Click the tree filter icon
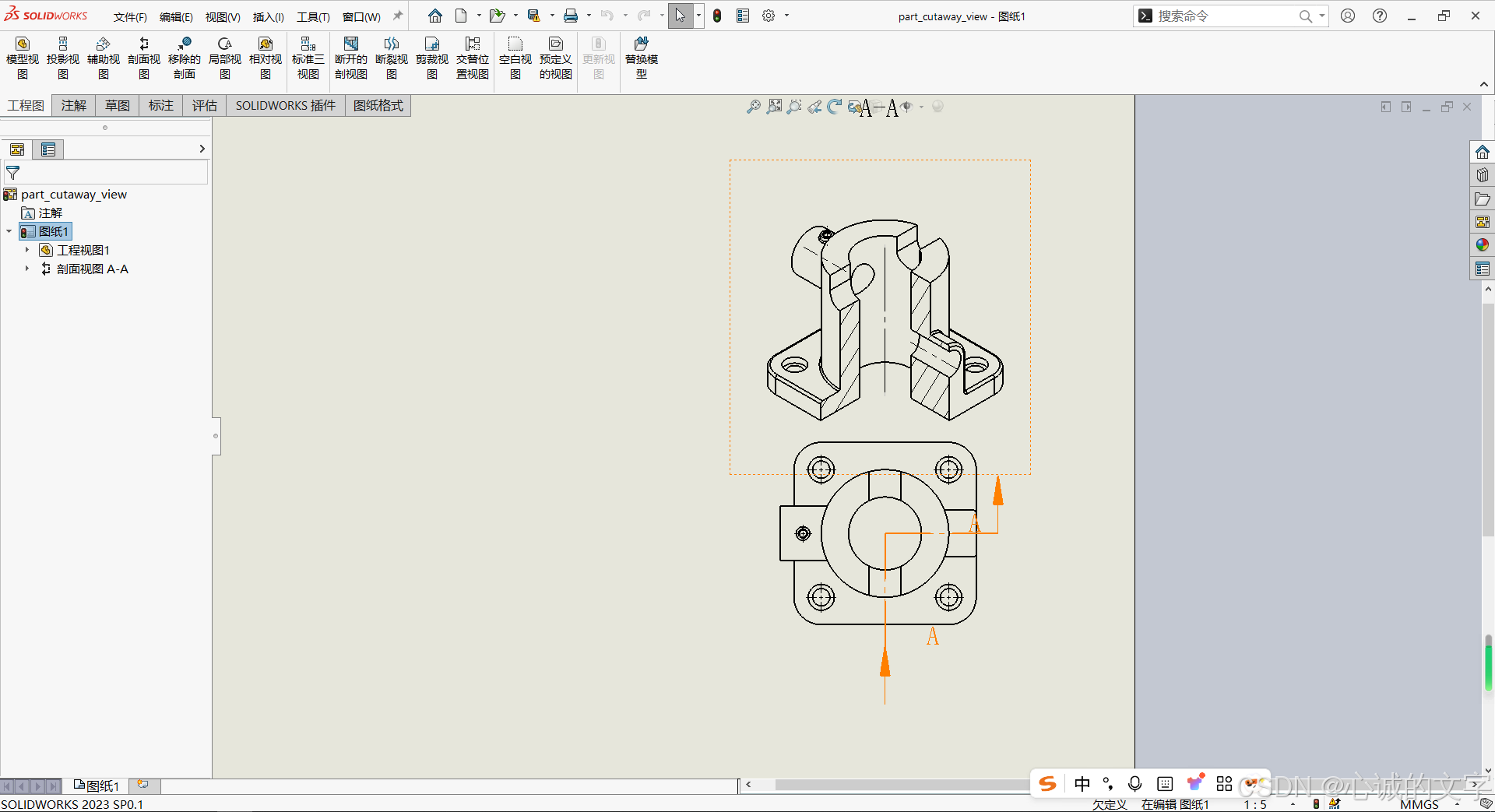The image size is (1495, 812). (x=13, y=173)
